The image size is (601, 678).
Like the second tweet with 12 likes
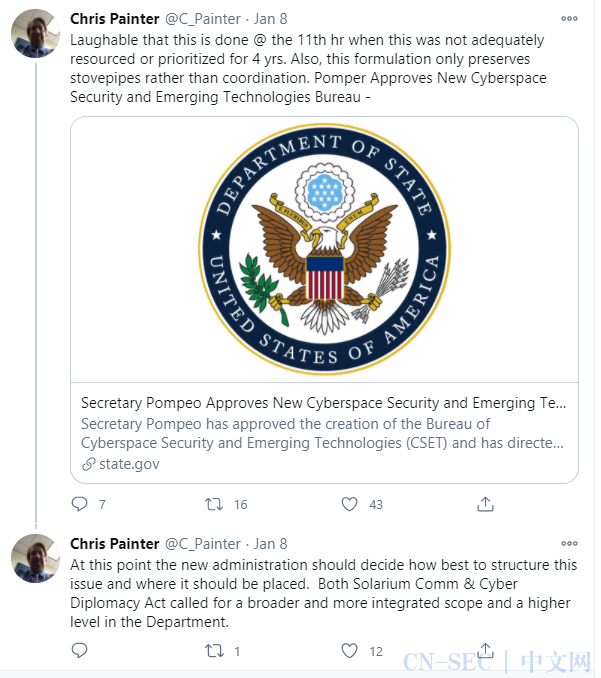(x=349, y=650)
